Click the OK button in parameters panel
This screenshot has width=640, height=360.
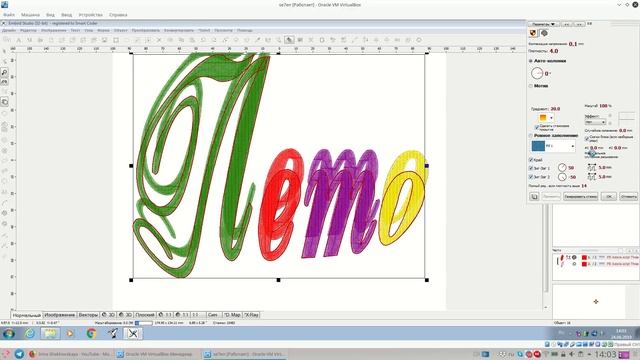(609, 197)
